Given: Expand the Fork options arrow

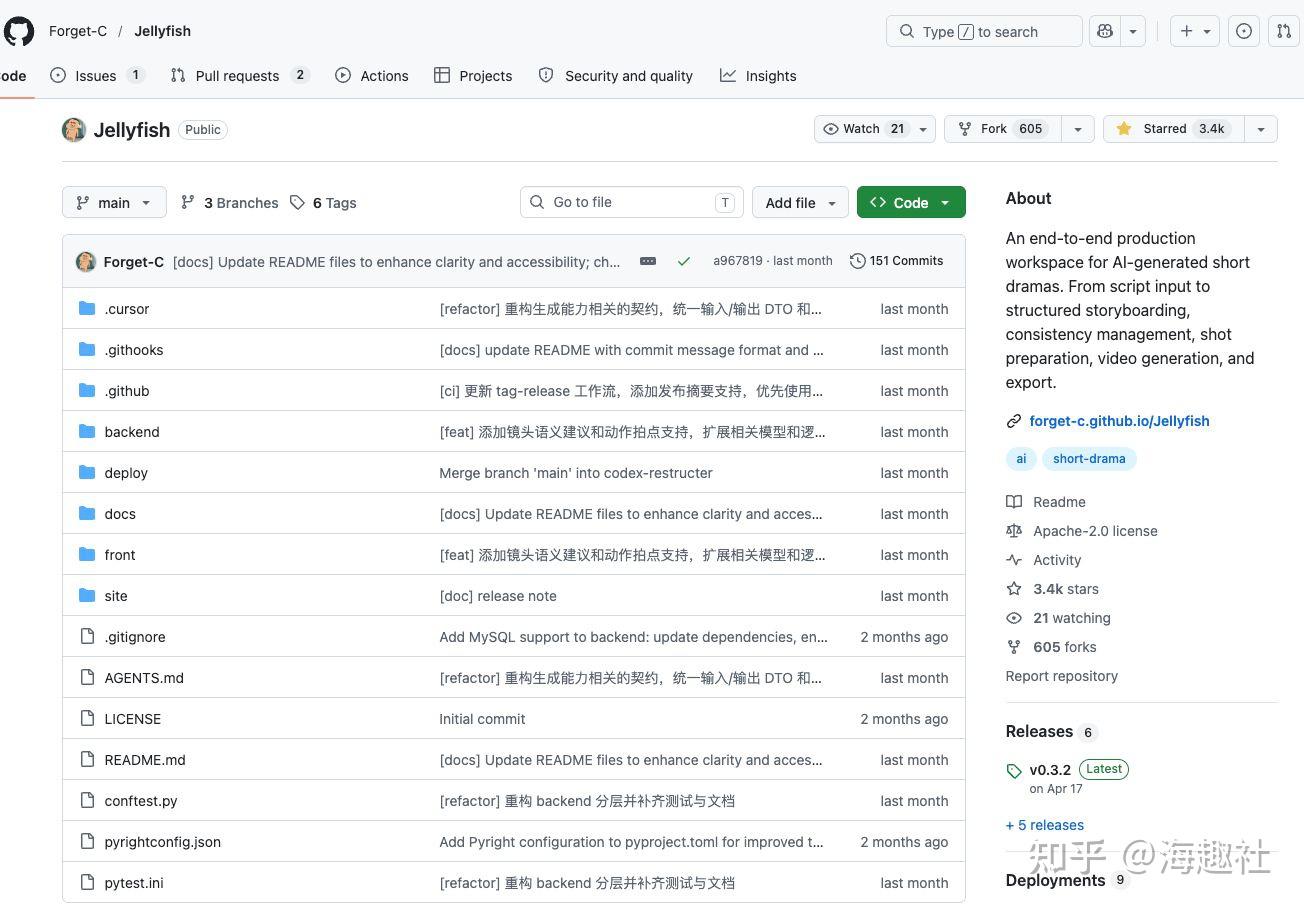Looking at the screenshot, I should tap(1077, 129).
